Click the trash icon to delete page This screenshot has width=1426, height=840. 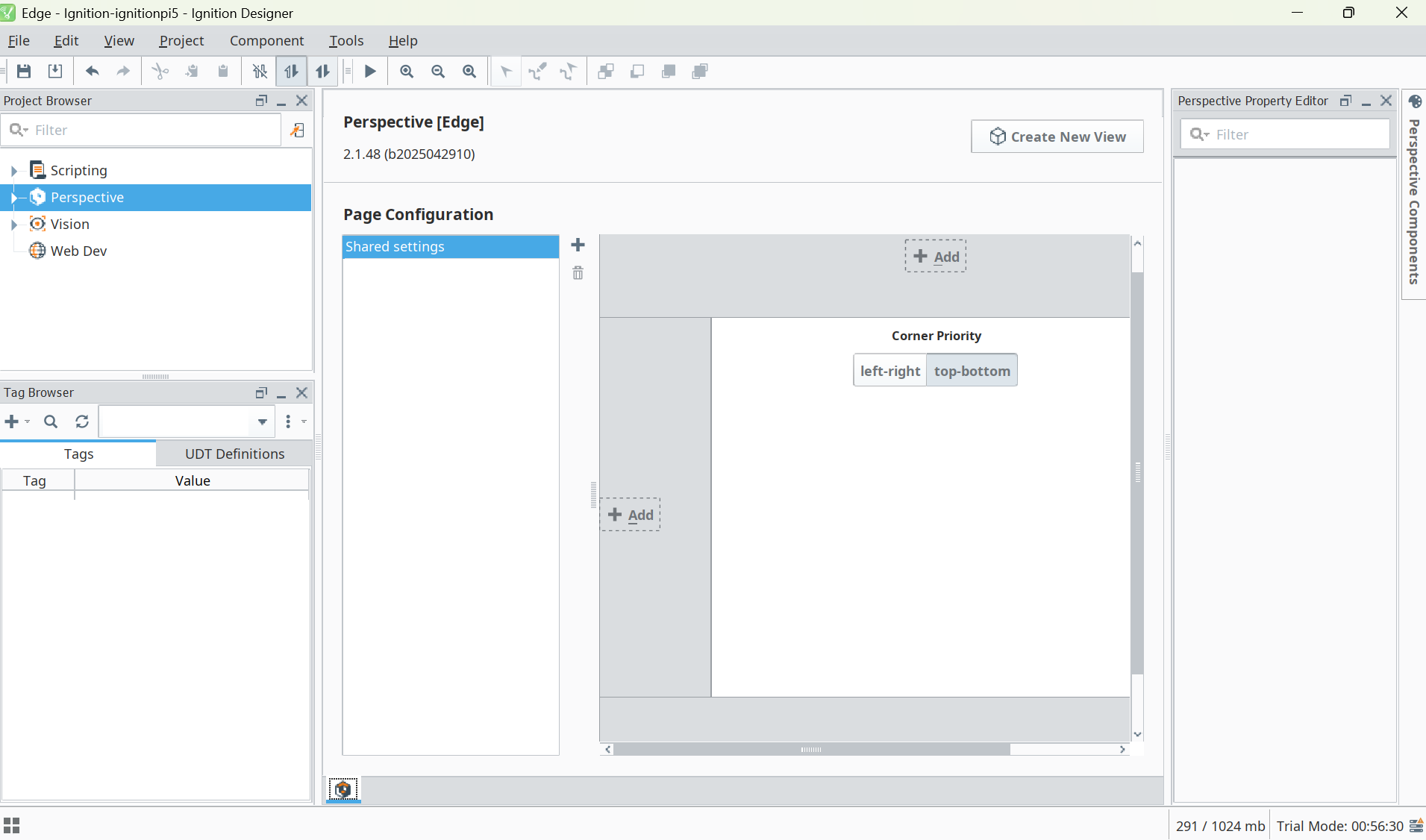click(578, 273)
